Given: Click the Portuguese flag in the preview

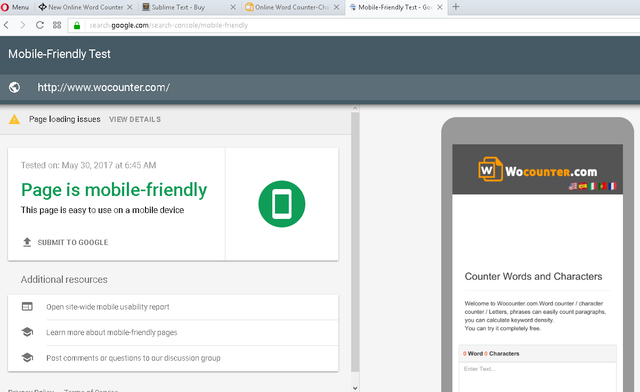Looking at the screenshot, I should coord(602,186).
